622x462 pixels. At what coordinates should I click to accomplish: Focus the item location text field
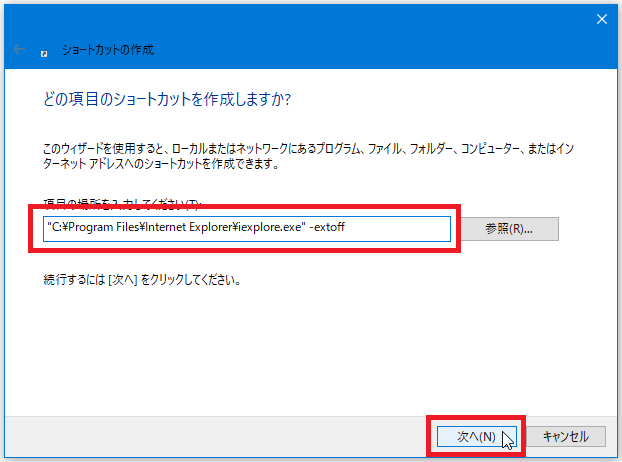coord(400,228)
